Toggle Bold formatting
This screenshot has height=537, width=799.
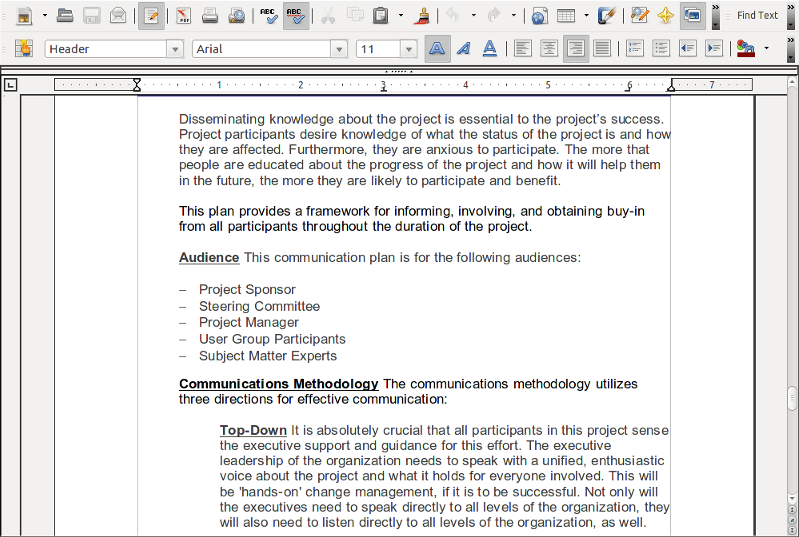[x=437, y=49]
